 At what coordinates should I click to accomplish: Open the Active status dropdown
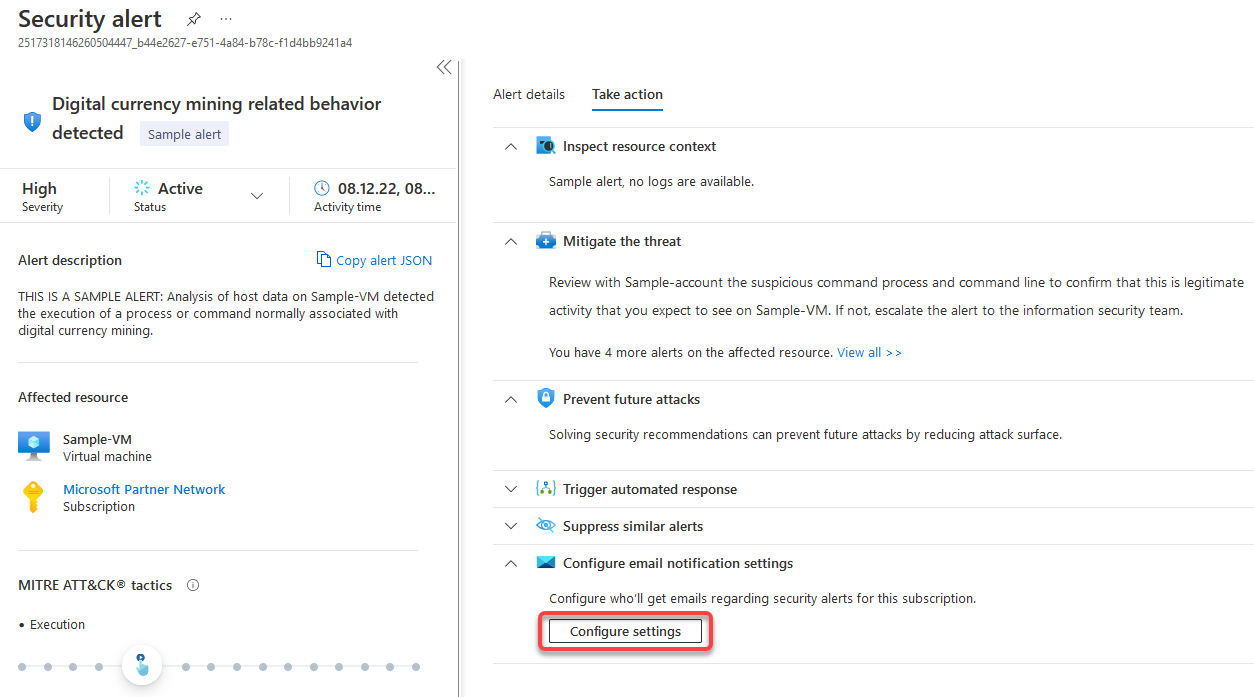257,195
